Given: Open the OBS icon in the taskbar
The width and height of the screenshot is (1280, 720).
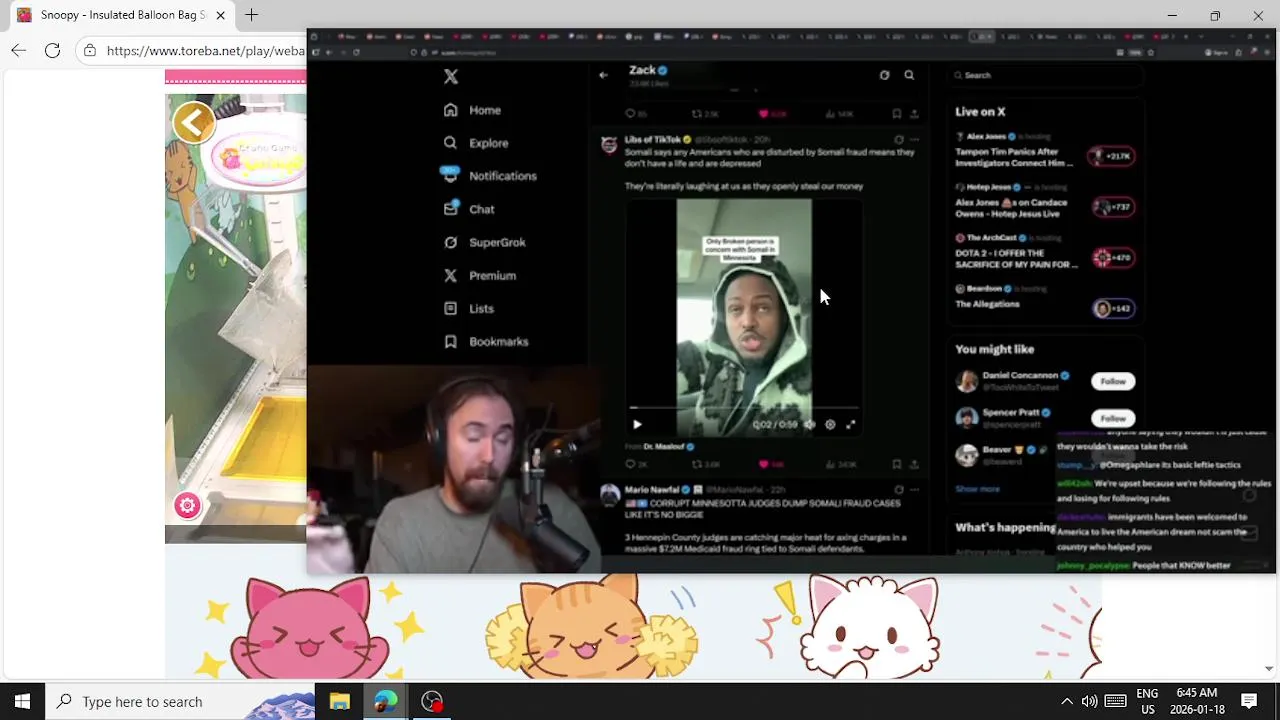Looking at the screenshot, I should (x=431, y=701).
